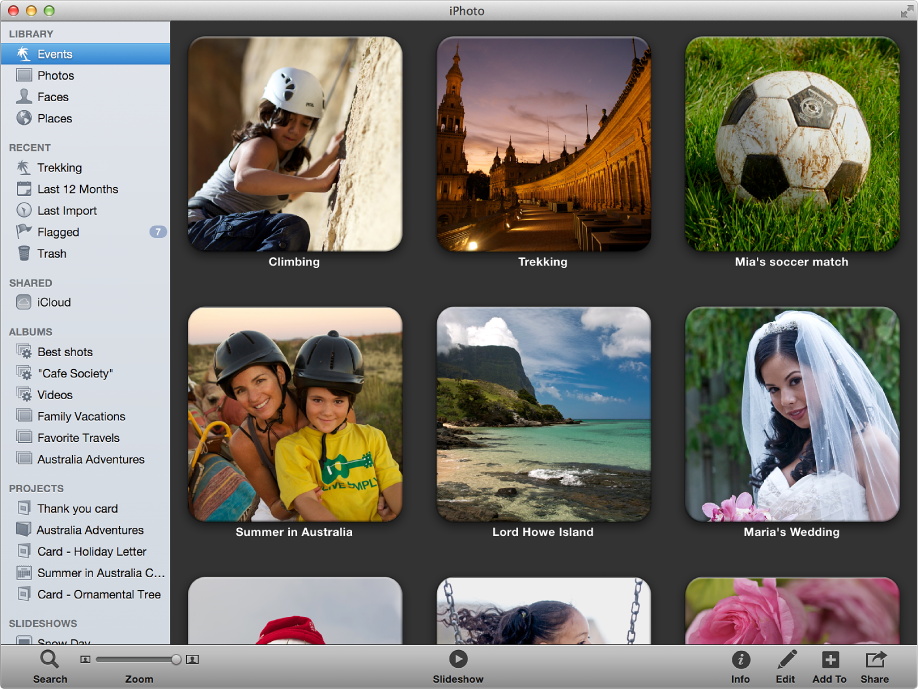Start a Slideshow
Viewport: 918px width, 690px height.
458,660
